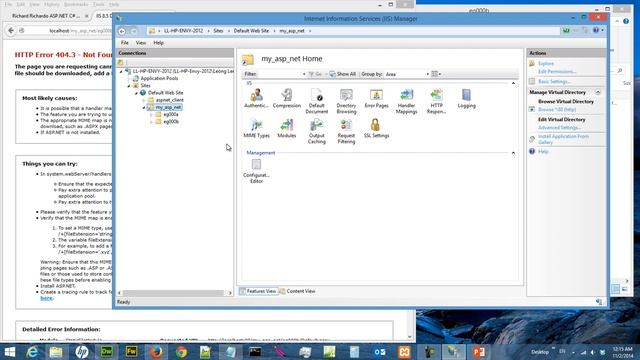640x360 pixels.
Task: Click Default Web Site in breadcrumb path
Action: pos(251,31)
